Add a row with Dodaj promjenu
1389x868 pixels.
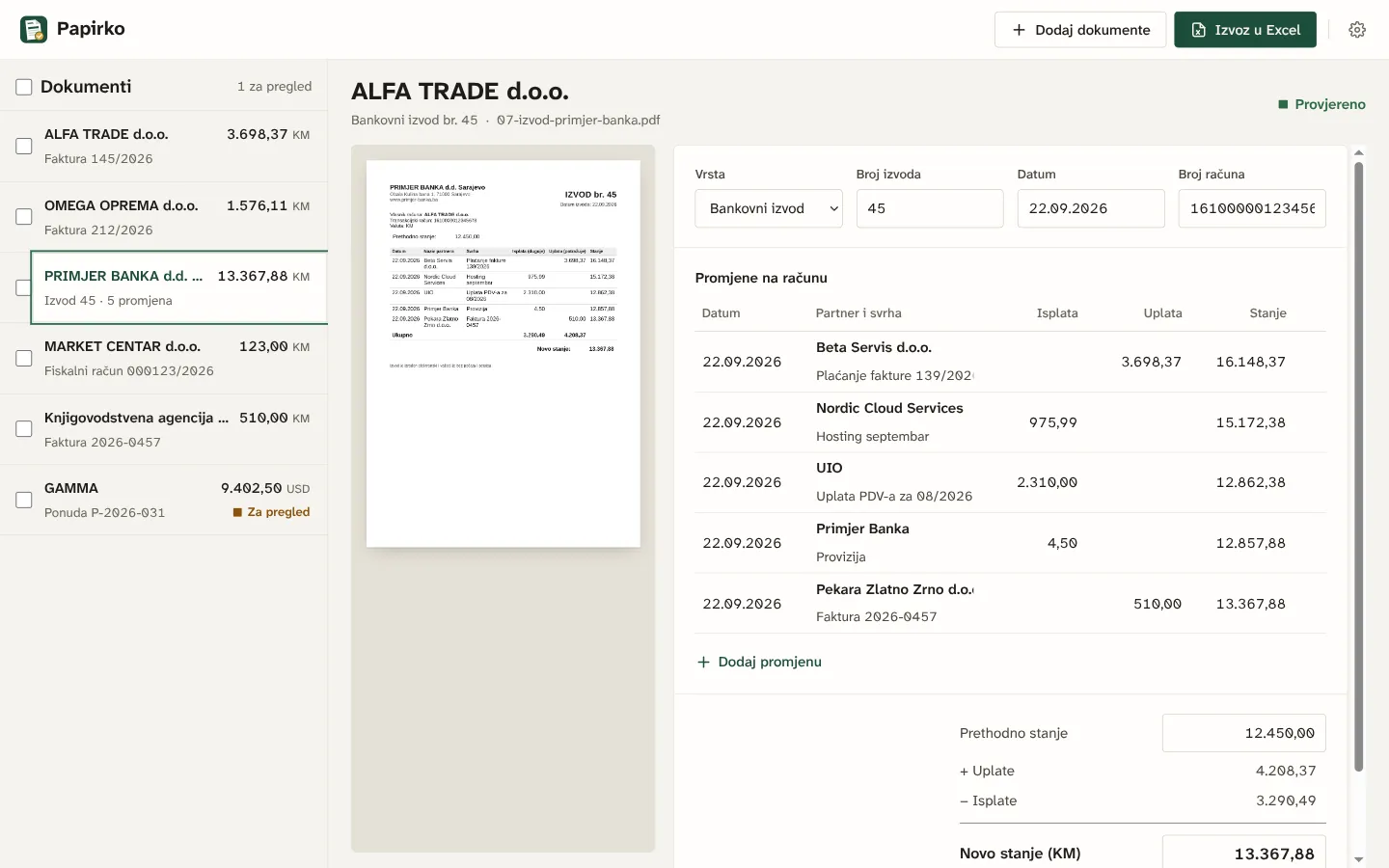coord(759,662)
